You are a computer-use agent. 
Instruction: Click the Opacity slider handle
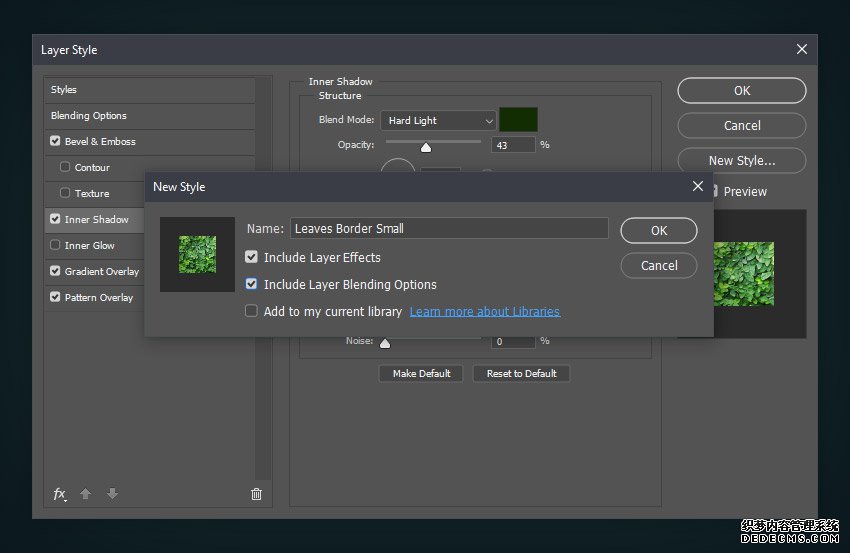[x=426, y=147]
